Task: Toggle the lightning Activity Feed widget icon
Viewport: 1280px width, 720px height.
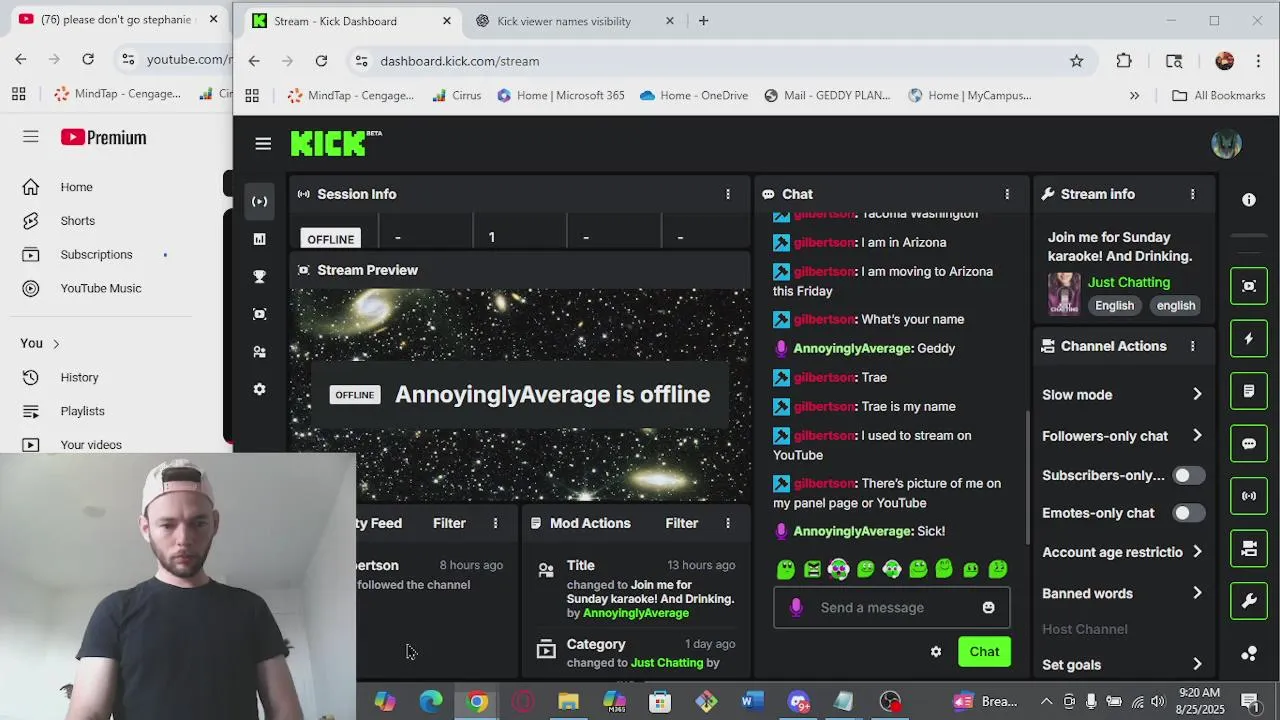Action: pyautogui.click(x=1249, y=339)
